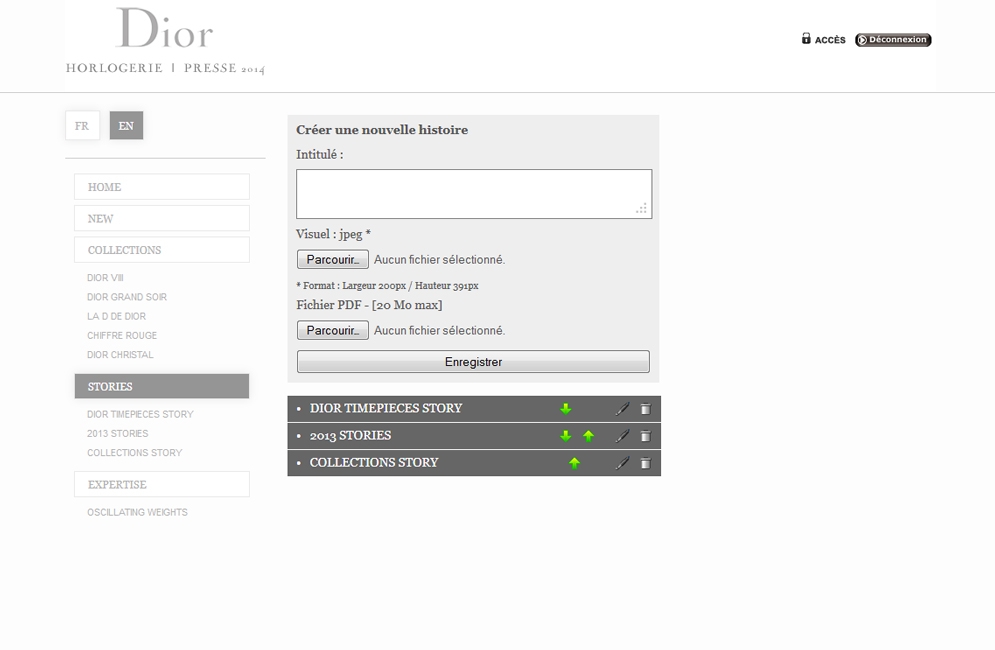The image size is (995, 650).
Task: Open the LA D DE DIOR link
Action: [x=117, y=316]
